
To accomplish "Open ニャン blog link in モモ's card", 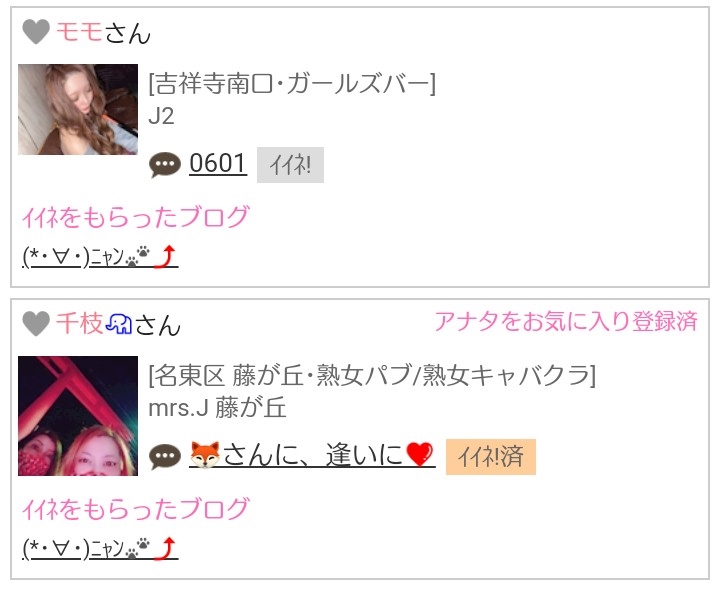I will click(100, 257).
